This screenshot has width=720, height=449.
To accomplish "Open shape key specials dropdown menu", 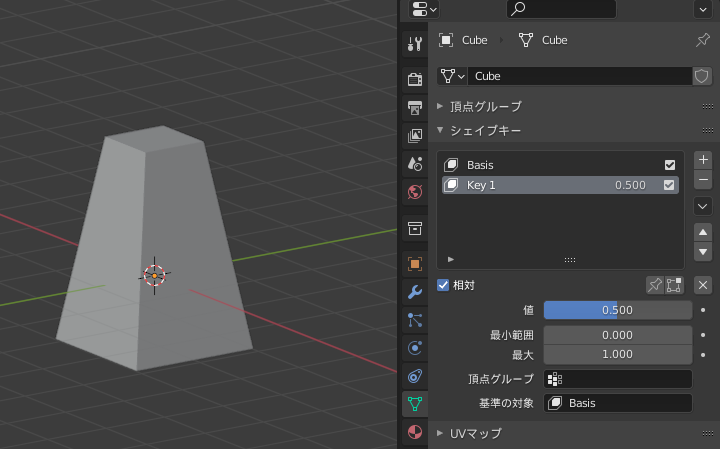I will 703,207.
